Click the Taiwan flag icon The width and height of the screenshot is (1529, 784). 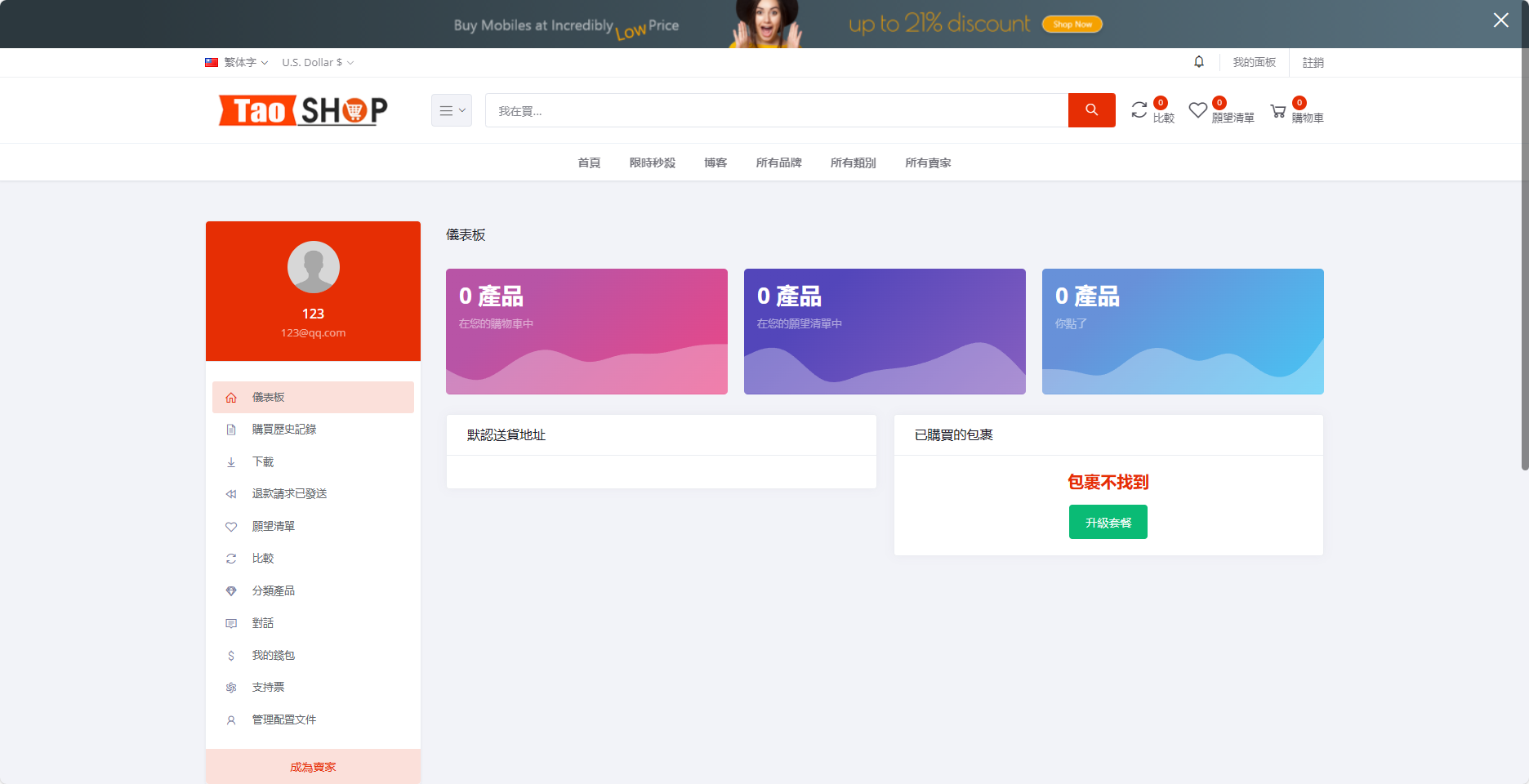coord(212,62)
